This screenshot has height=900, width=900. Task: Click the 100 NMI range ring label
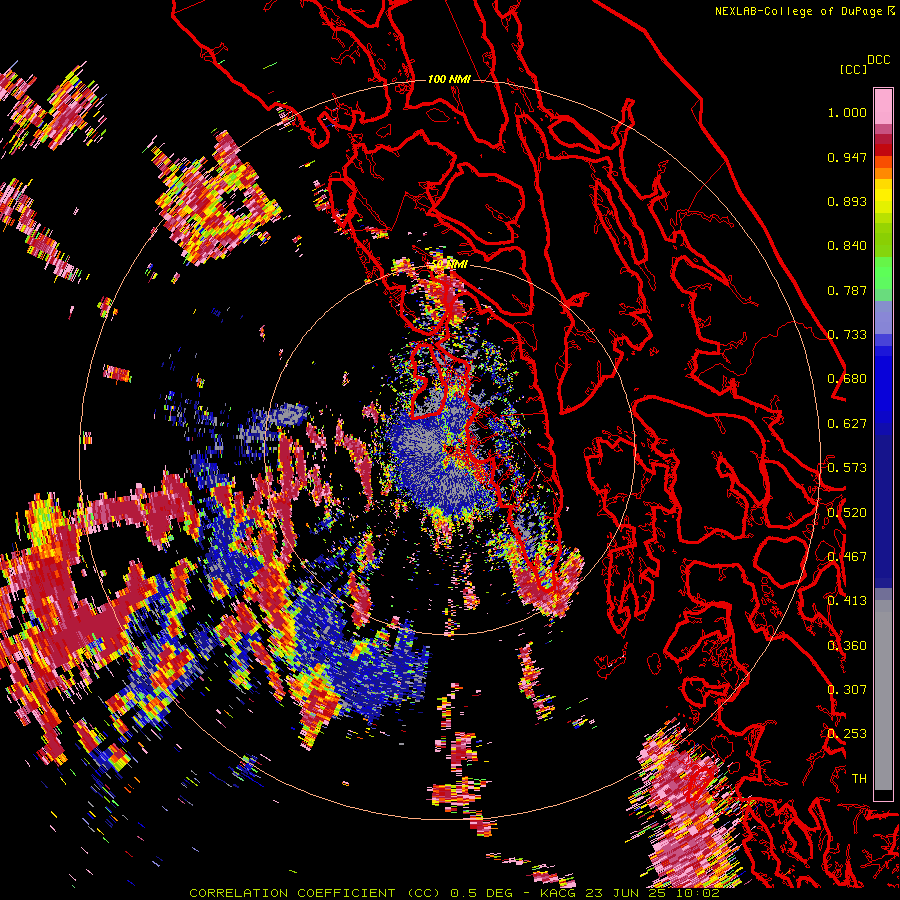pyautogui.click(x=449, y=79)
